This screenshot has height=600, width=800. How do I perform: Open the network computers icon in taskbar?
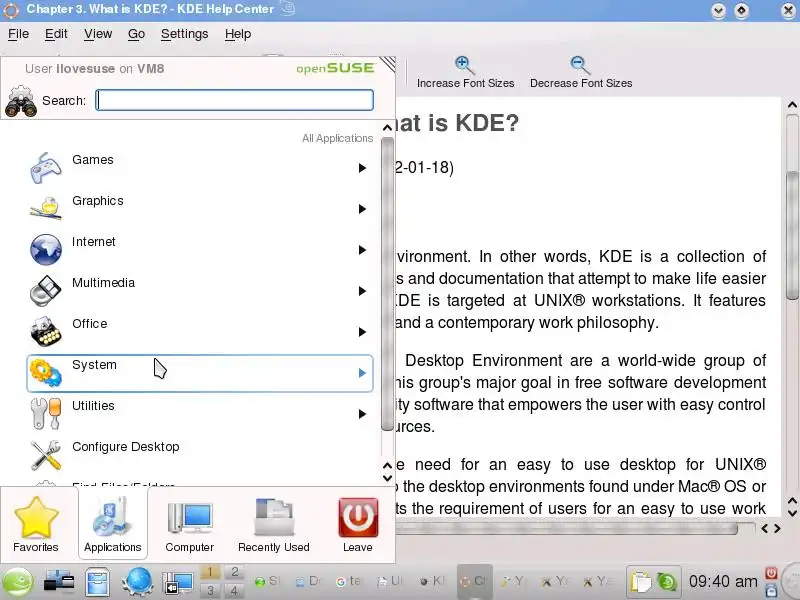click(x=59, y=582)
